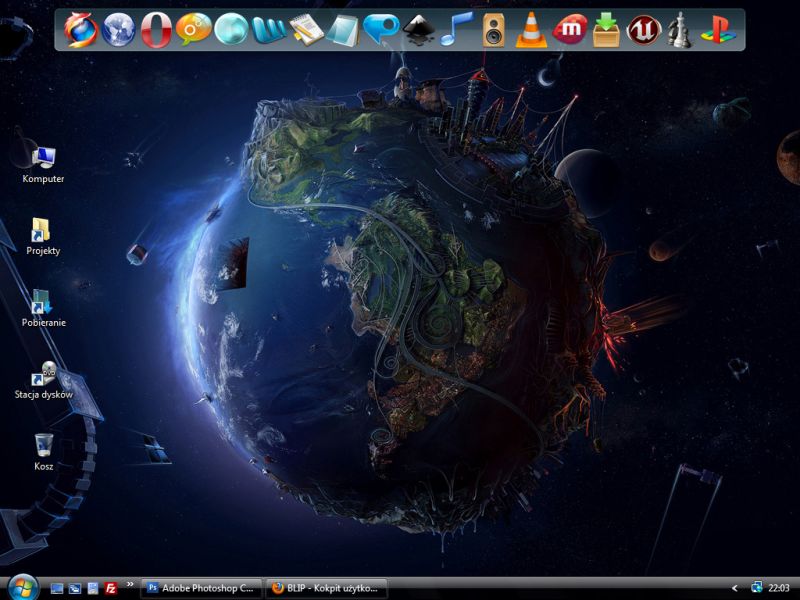
Task: Show hidden system tray icons arrow
Action: [x=735, y=588]
